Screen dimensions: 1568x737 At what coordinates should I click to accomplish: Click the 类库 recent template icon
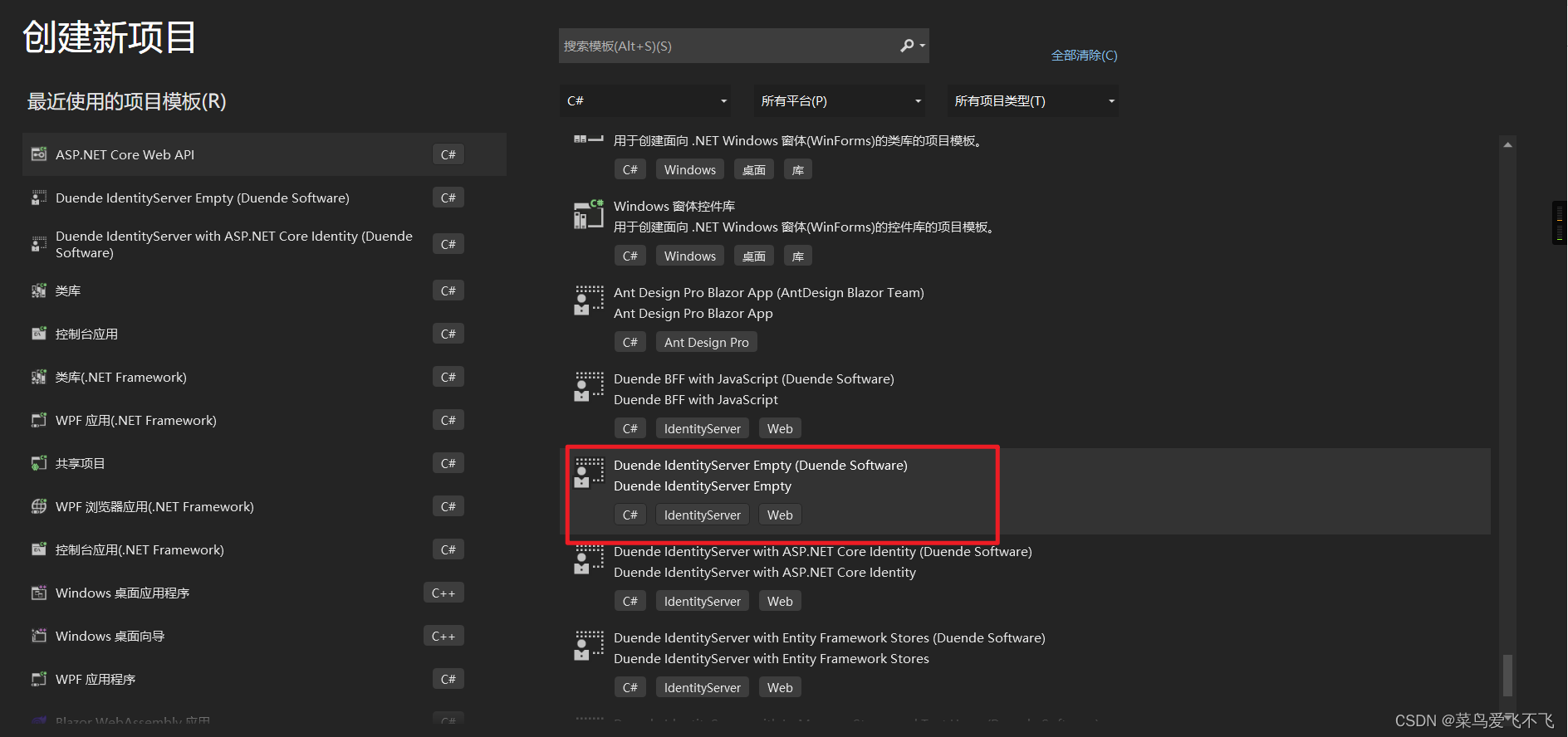click(x=38, y=290)
